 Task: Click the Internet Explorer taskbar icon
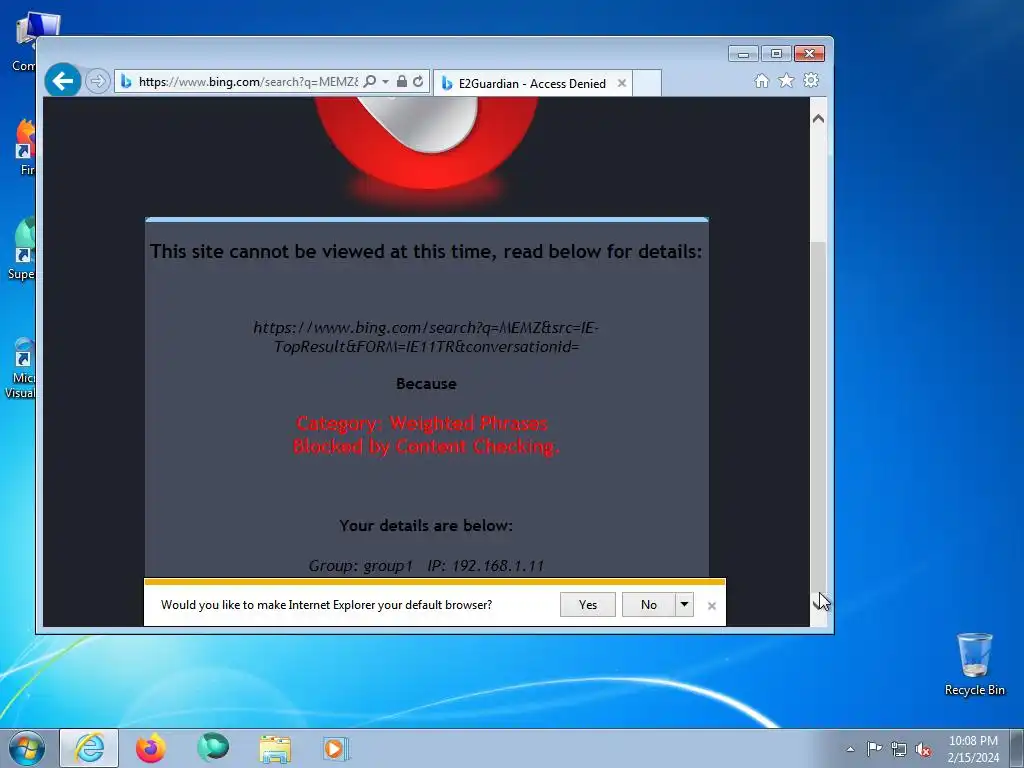tap(89, 748)
